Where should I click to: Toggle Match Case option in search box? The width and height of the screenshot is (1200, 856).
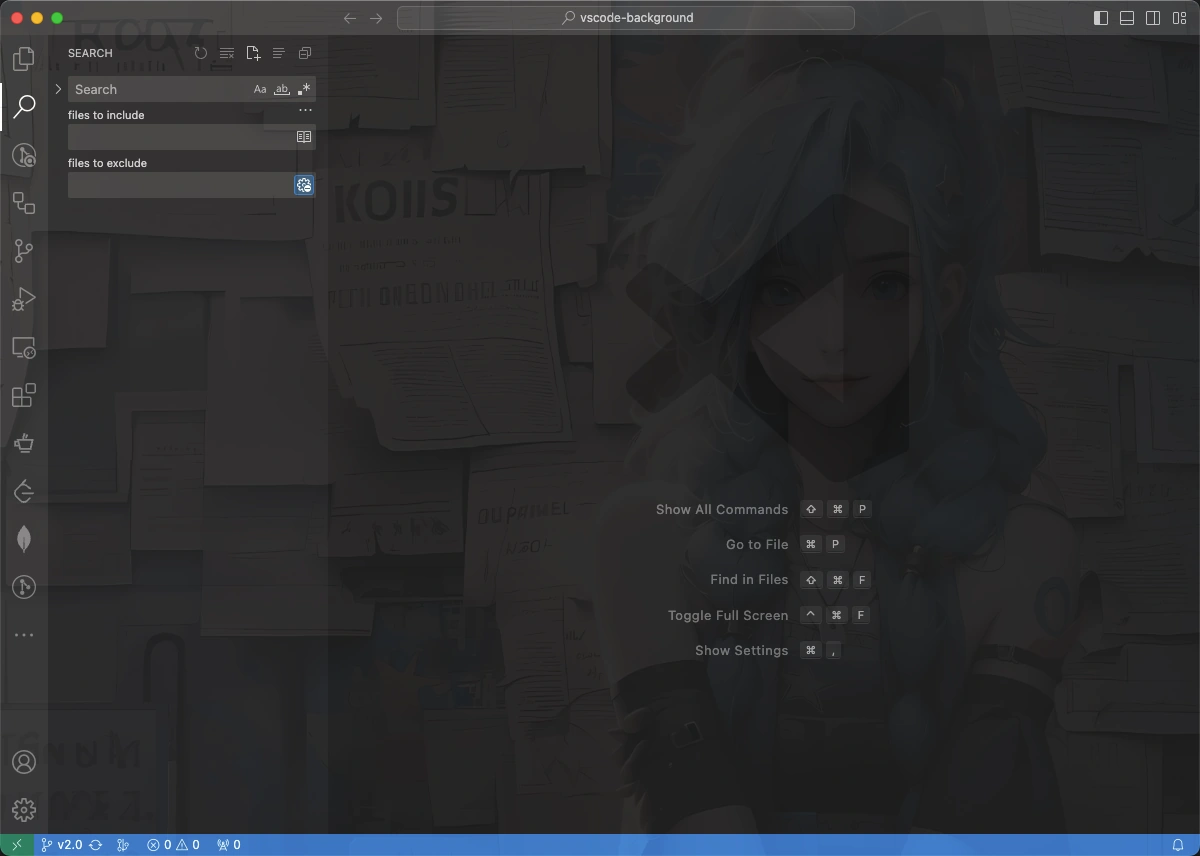tap(260, 89)
